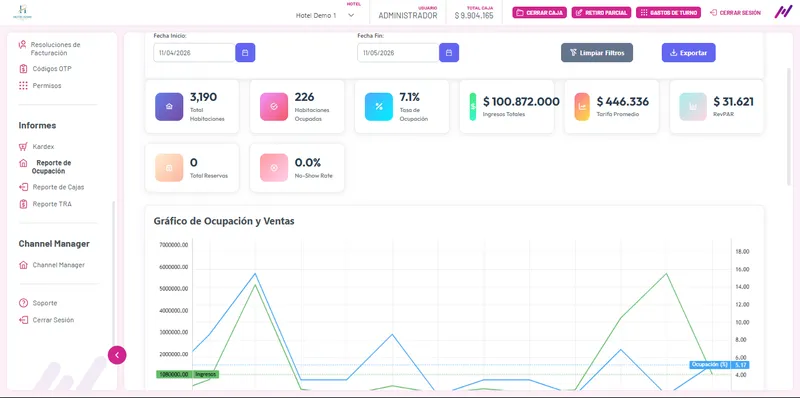Image resolution: width=800 pixels, height=398 pixels.
Task: Click the Soporte question mark icon
Action: point(23,303)
